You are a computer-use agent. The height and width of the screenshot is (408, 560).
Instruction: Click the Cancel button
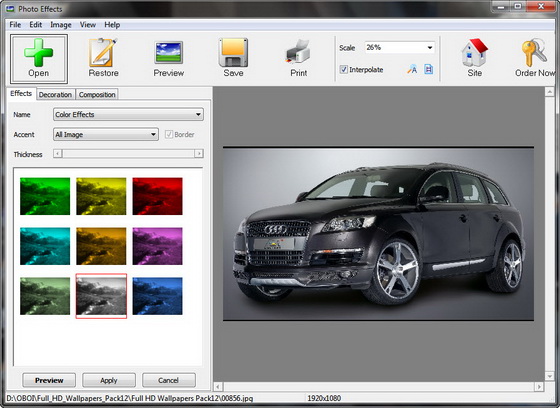point(169,380)
